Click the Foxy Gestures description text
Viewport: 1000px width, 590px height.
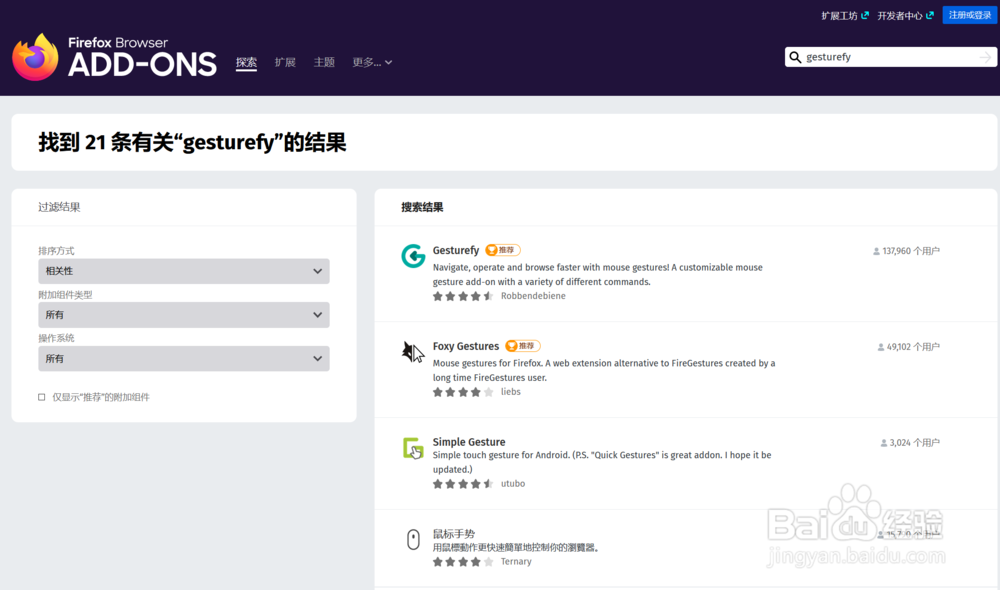(604, 370)
